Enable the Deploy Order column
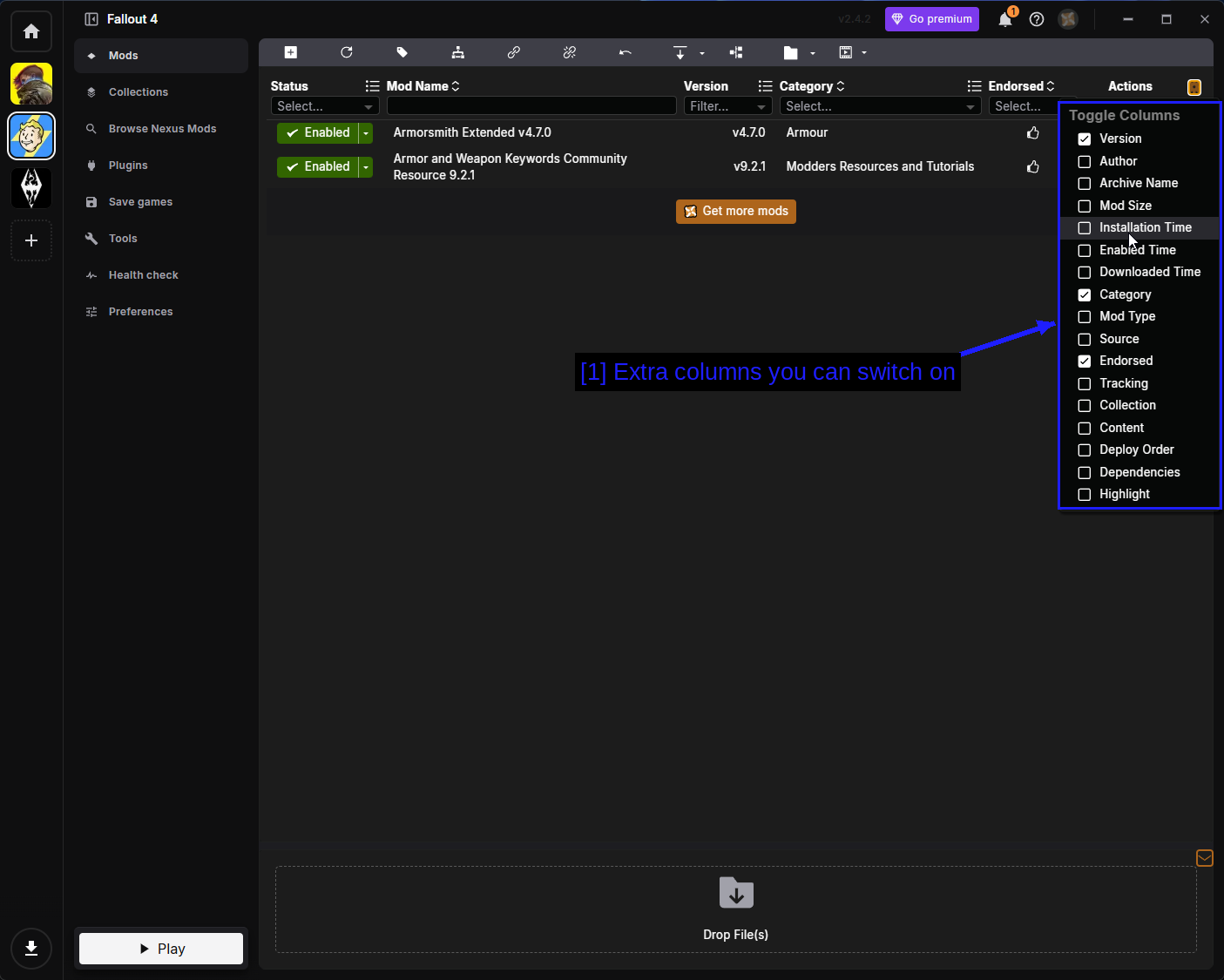This screenshot has height=980, width=1224. [x=1085, y=449]
